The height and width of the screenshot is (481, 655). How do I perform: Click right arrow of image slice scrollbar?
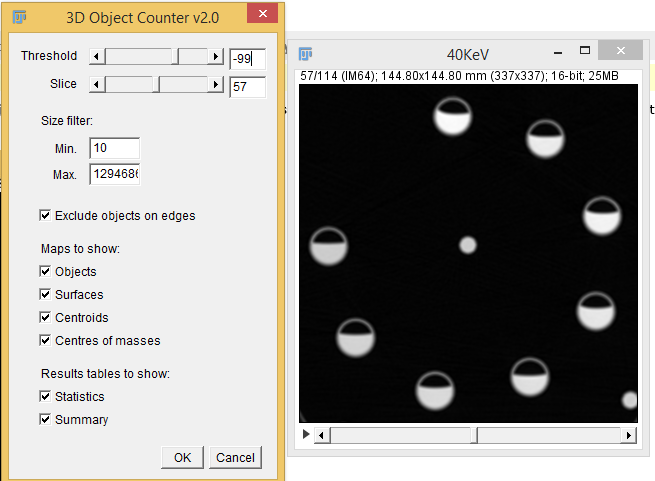coord(629,435)
